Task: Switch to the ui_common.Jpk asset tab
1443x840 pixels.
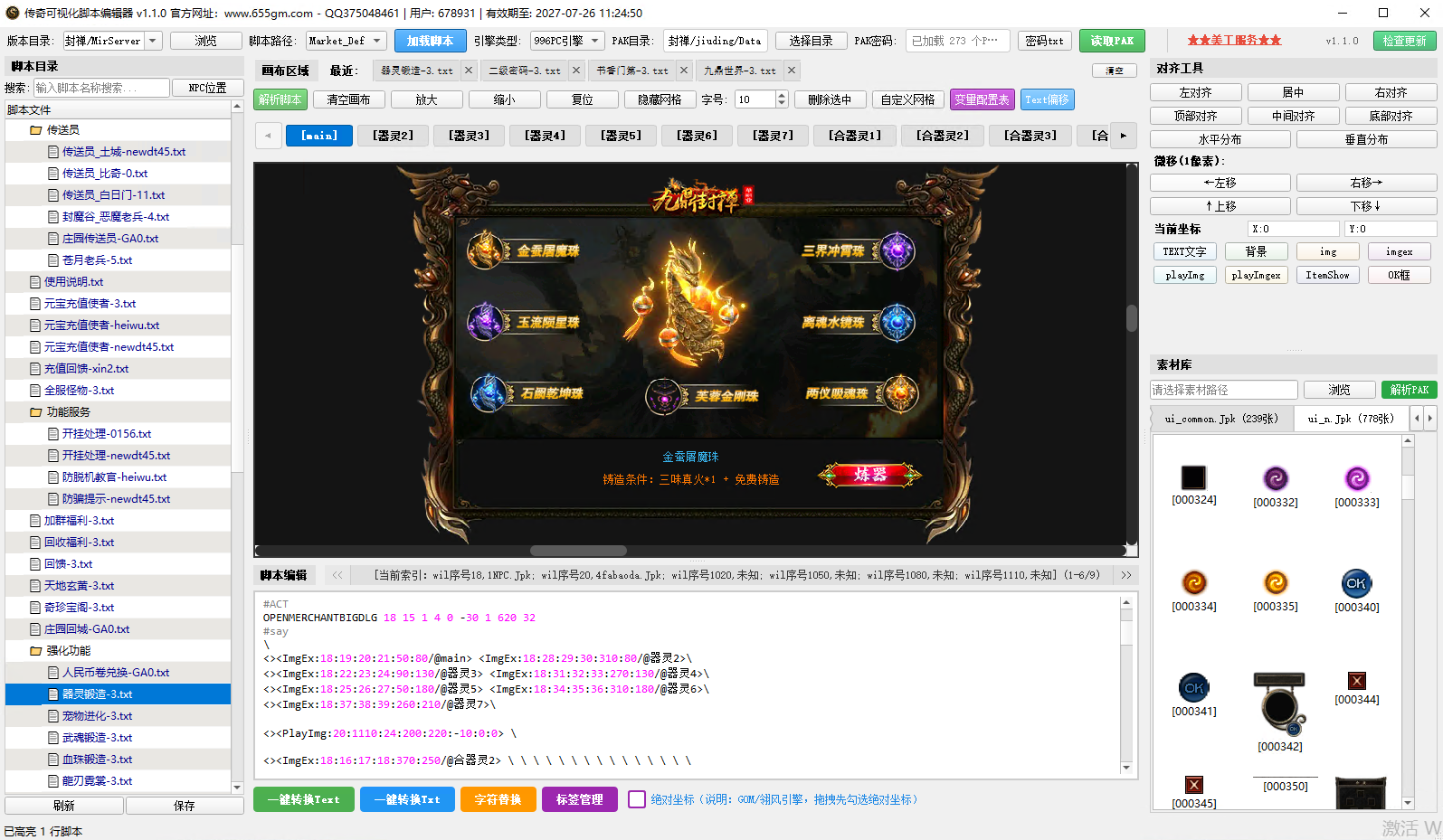Action: pos(1221,419)
